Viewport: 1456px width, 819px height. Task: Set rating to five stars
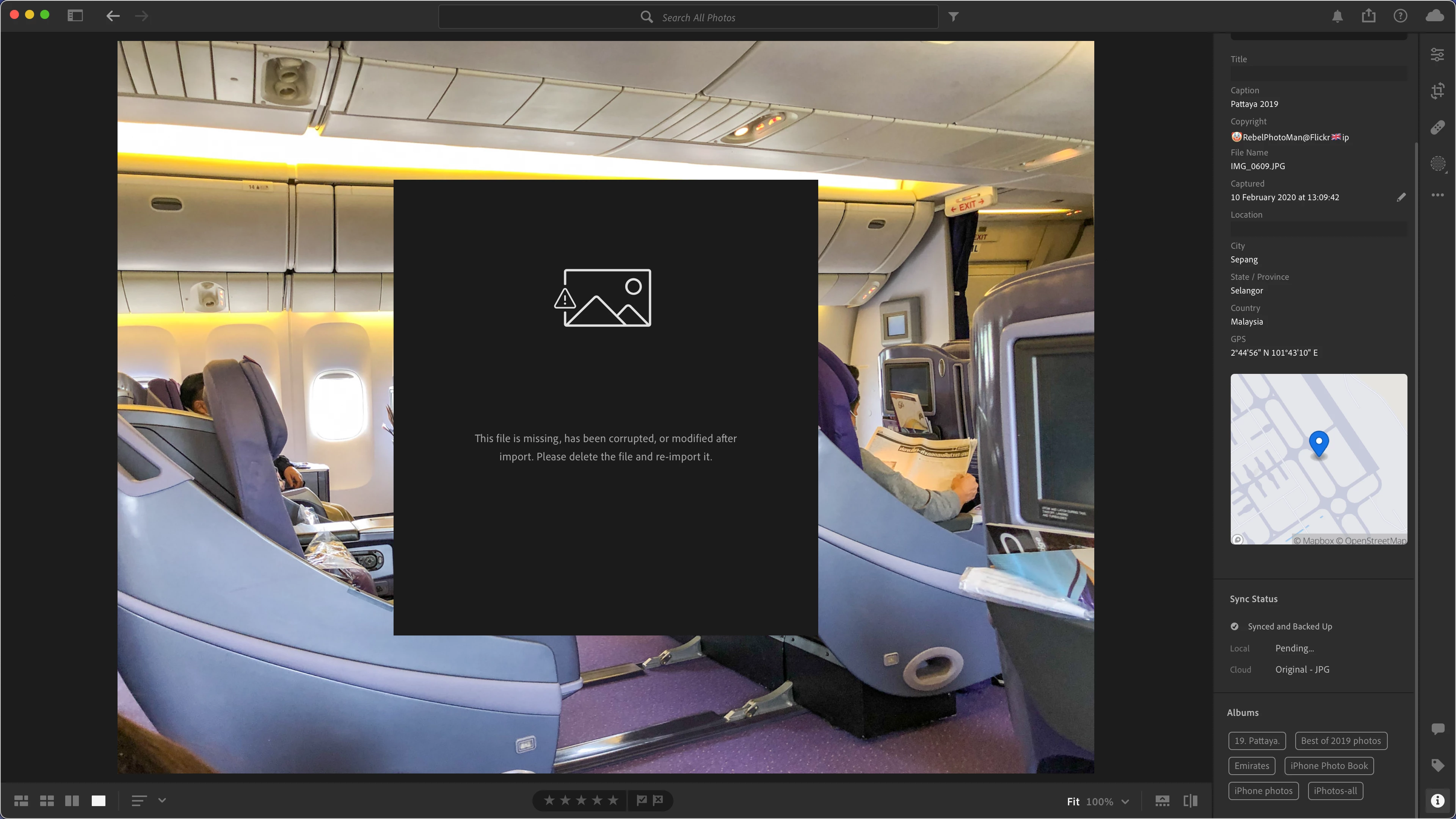click(613, 800)
